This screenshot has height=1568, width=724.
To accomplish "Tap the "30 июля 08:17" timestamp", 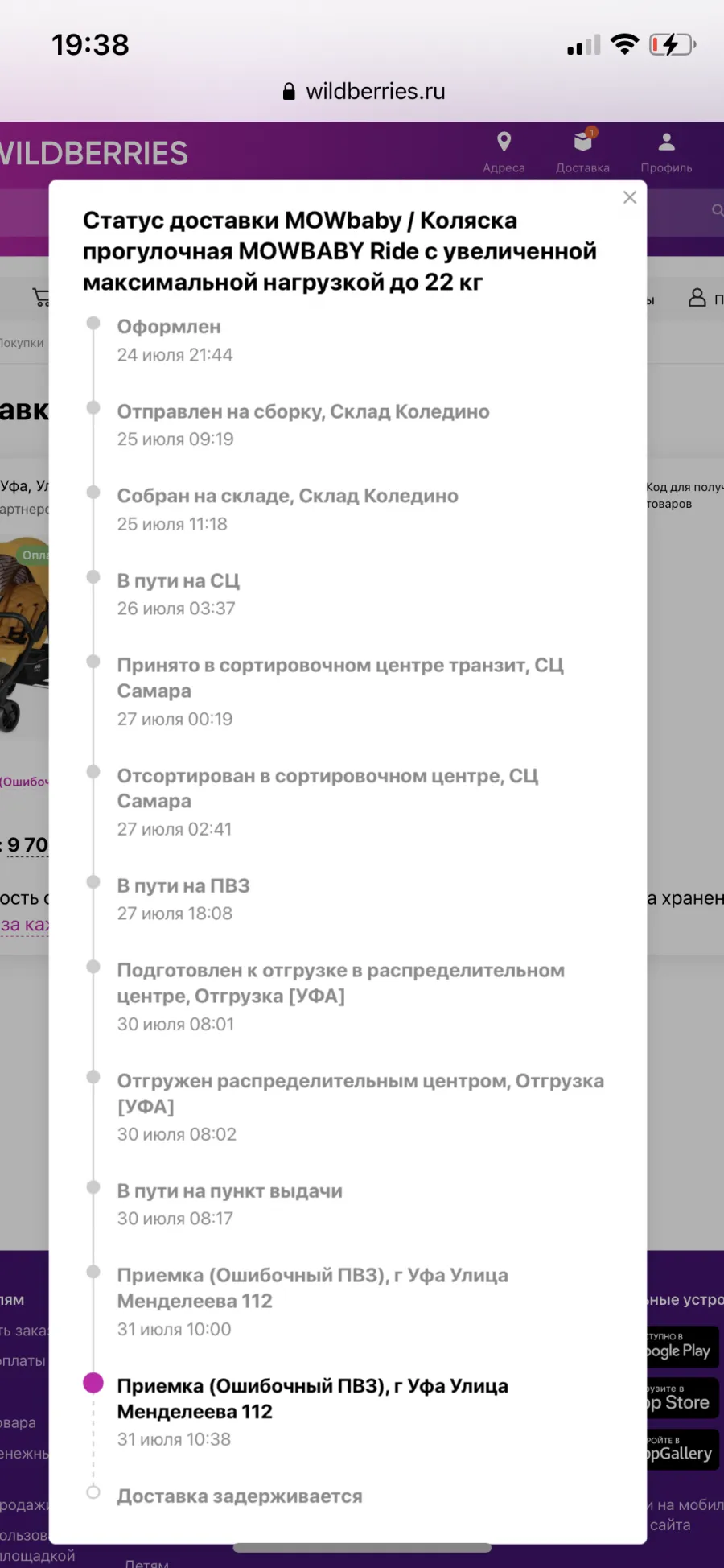I will (175, 1219).
